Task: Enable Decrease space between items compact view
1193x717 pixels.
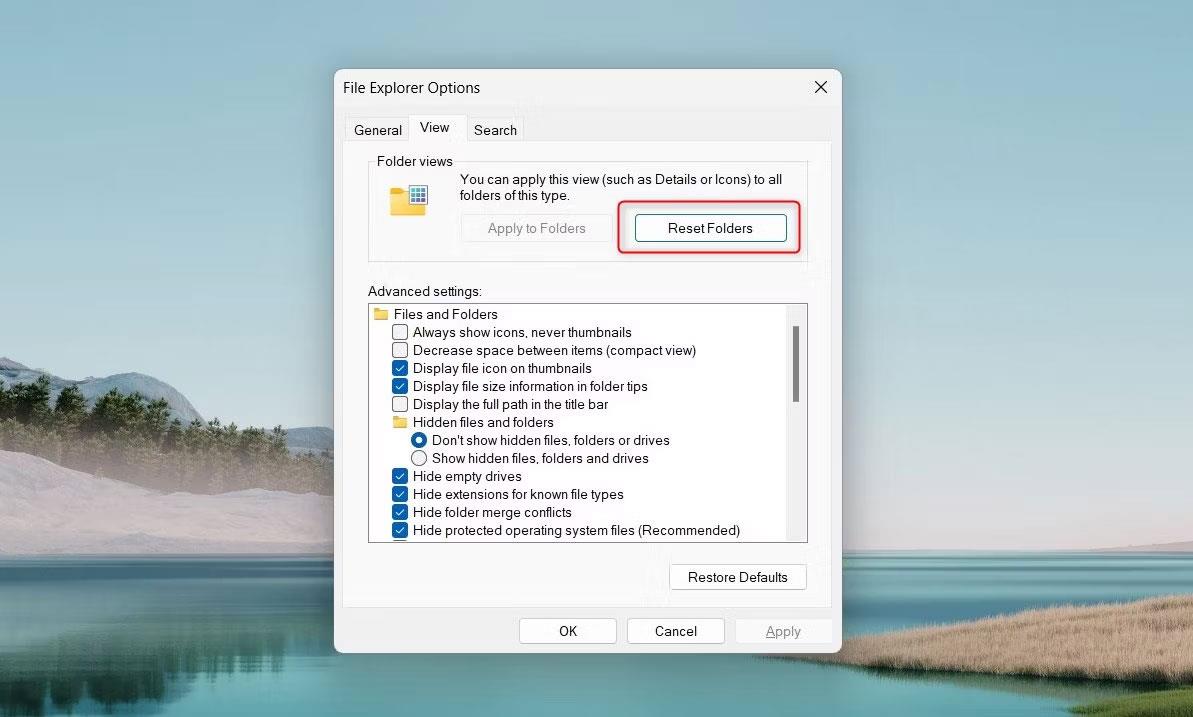Action: 400,350
